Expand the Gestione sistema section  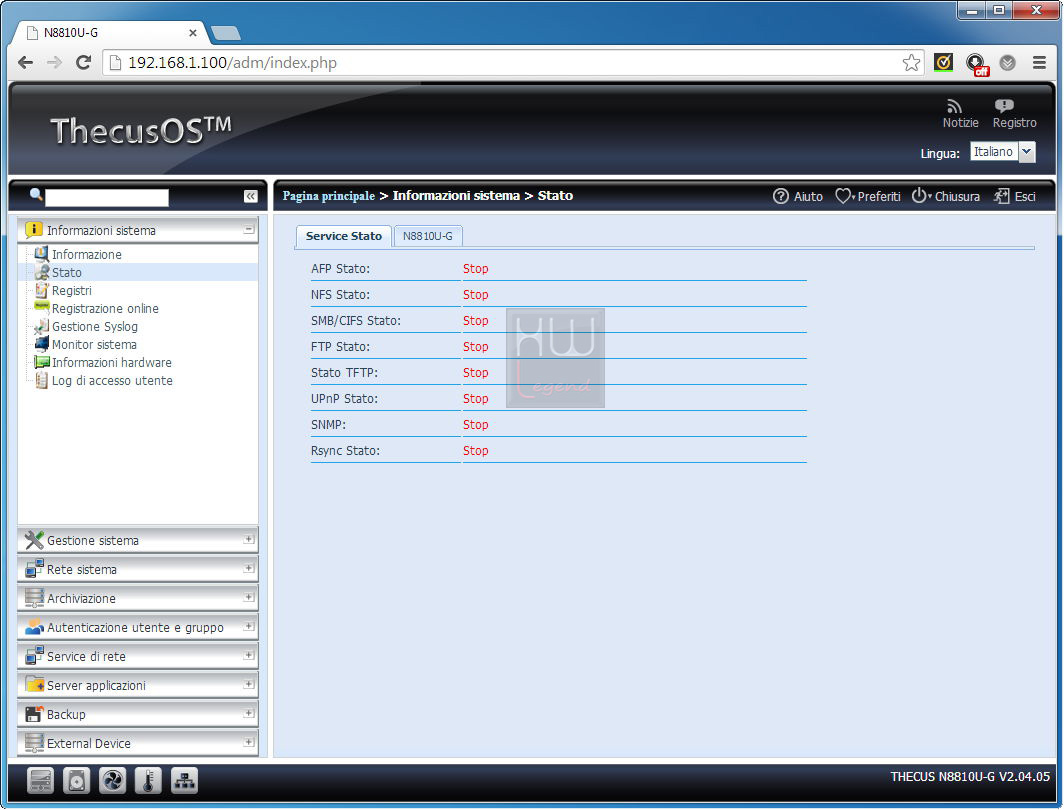(x=249, y=539)
